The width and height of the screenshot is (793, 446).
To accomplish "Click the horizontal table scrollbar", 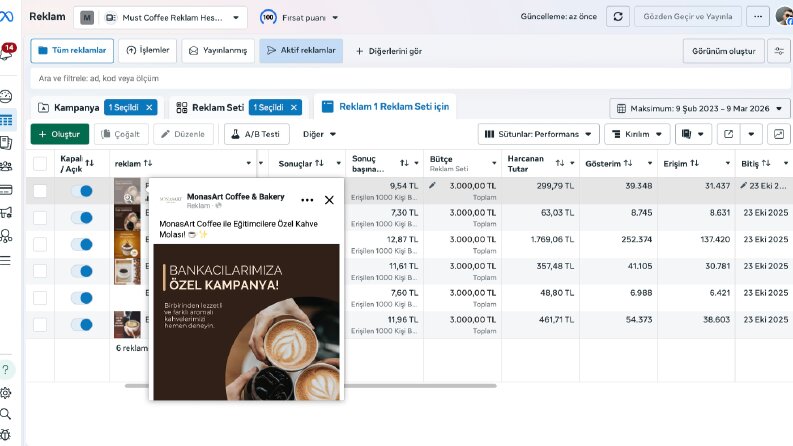I will (x=311, y=386).
